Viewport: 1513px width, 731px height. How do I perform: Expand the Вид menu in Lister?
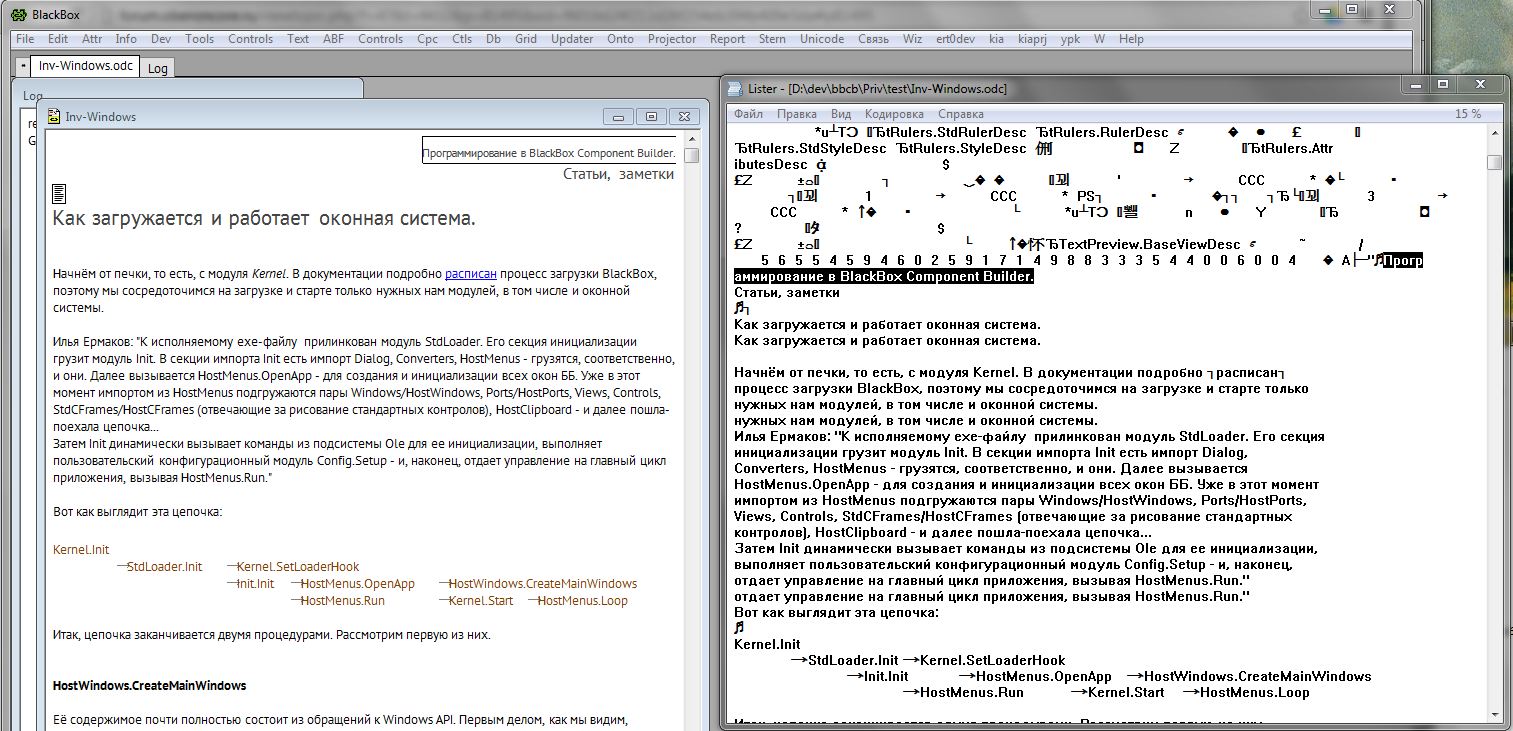(841, 114)
